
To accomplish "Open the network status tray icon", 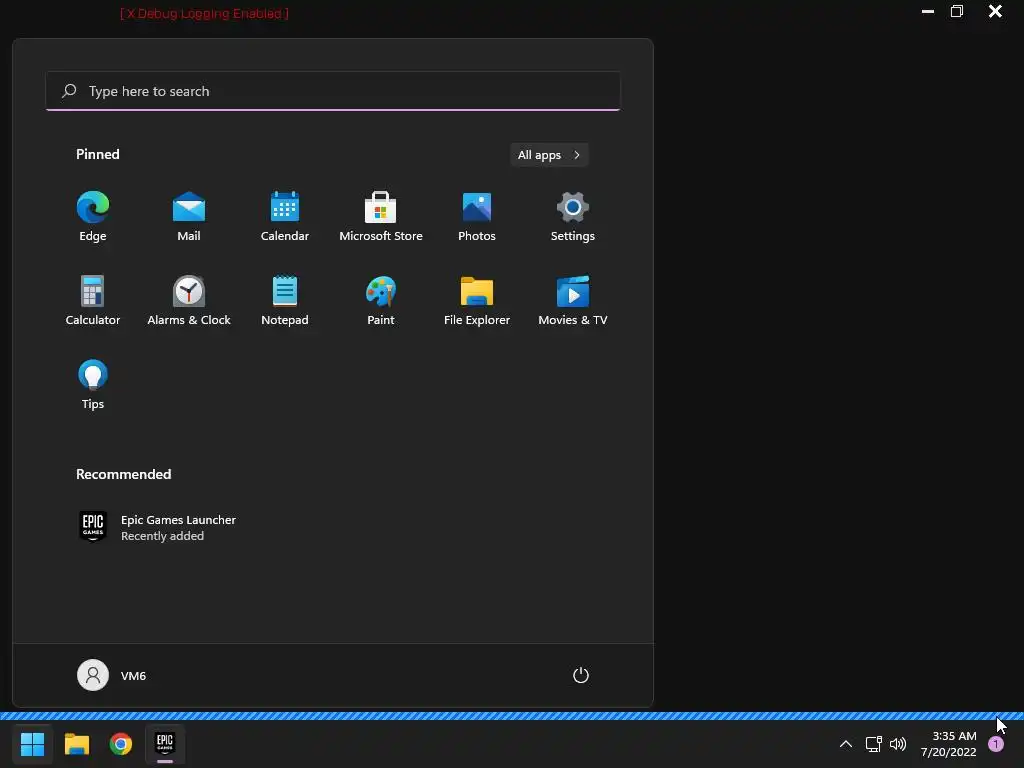I will pos(873,744).
